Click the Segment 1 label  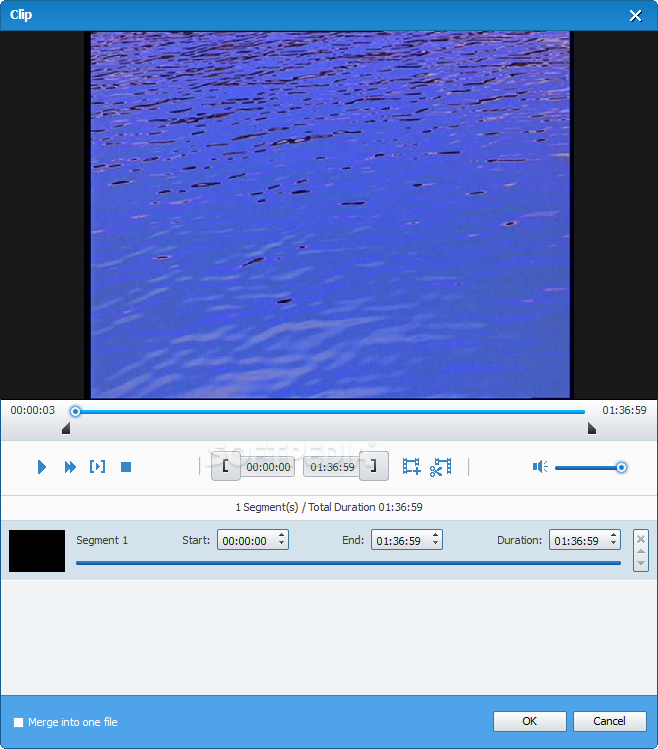[x=102, y=540]
